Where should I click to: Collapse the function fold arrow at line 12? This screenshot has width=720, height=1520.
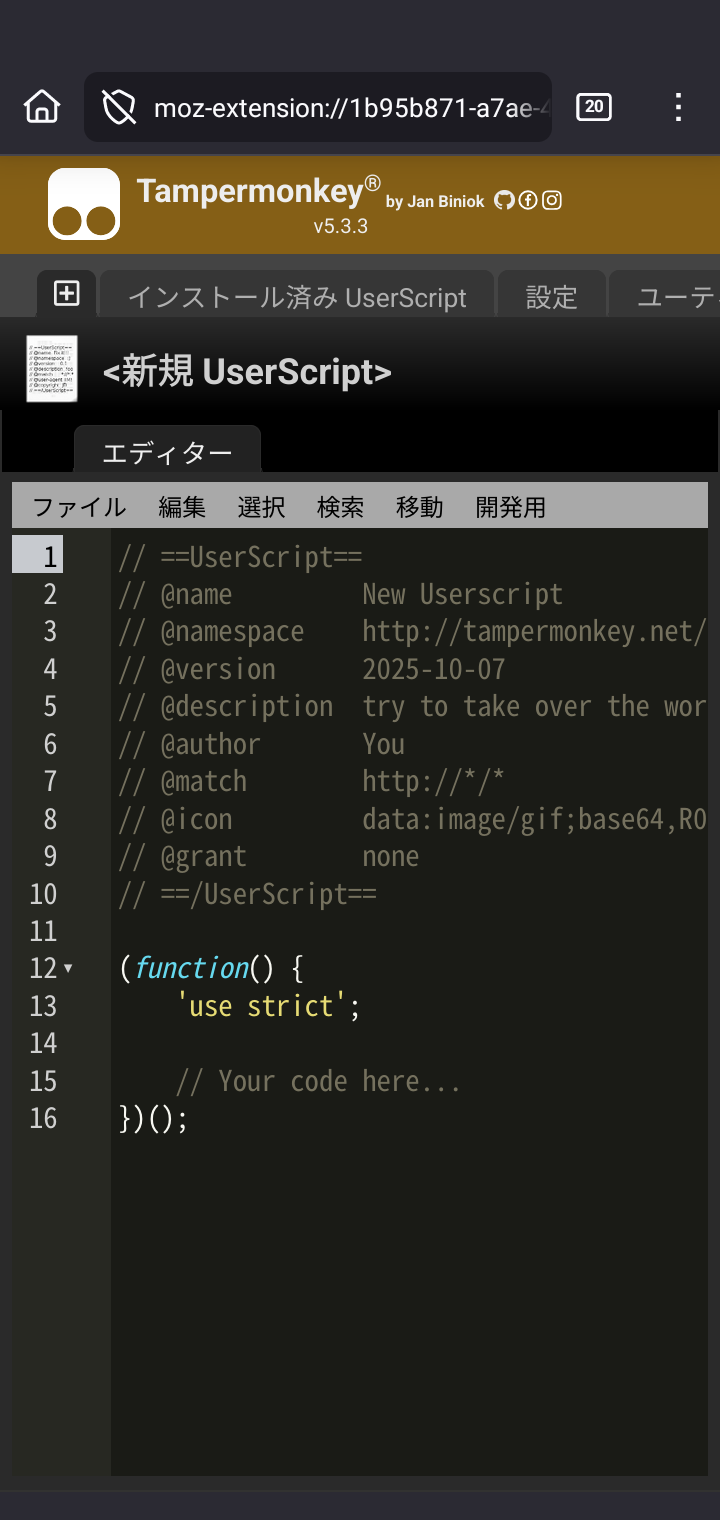[x=68, y=968]
